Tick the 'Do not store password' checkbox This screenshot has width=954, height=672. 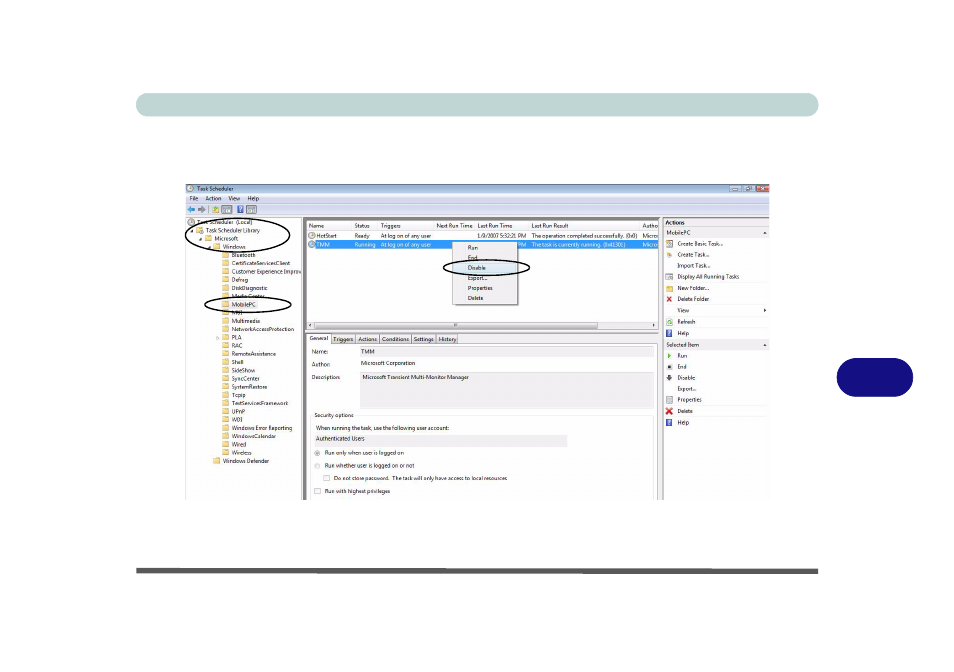pos(327,479)
